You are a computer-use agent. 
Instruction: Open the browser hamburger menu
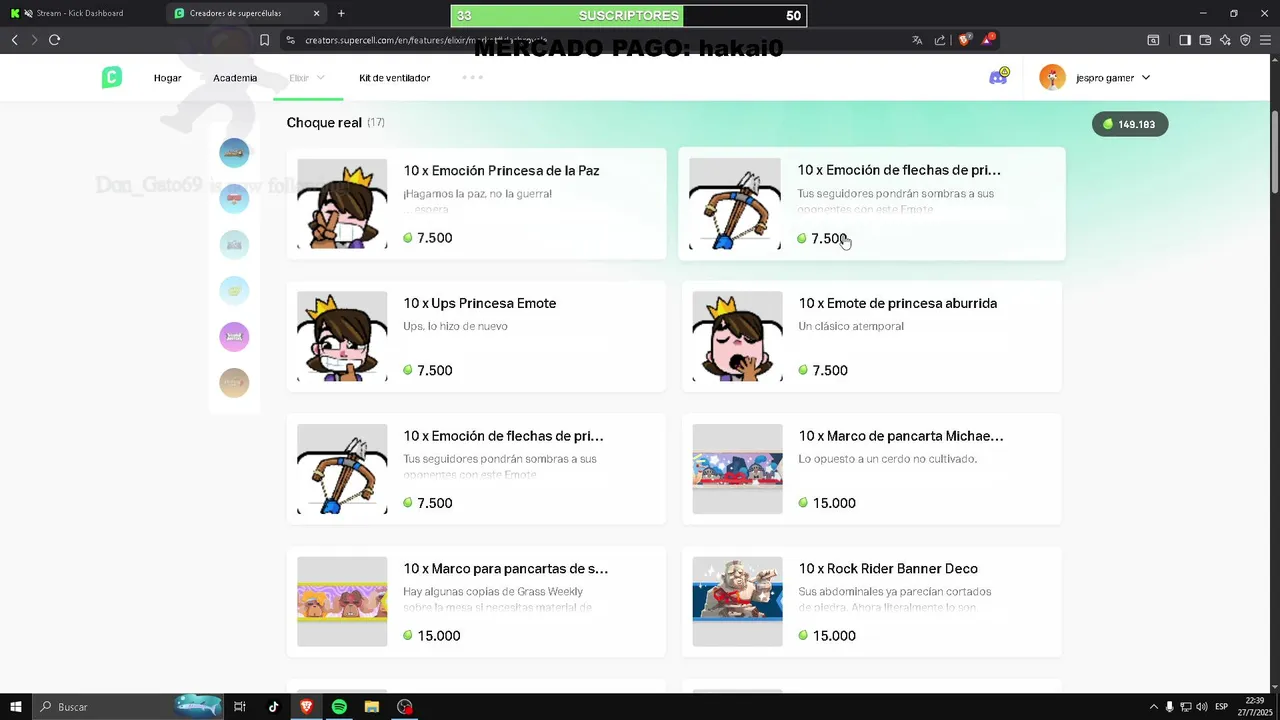[1265, 40]
